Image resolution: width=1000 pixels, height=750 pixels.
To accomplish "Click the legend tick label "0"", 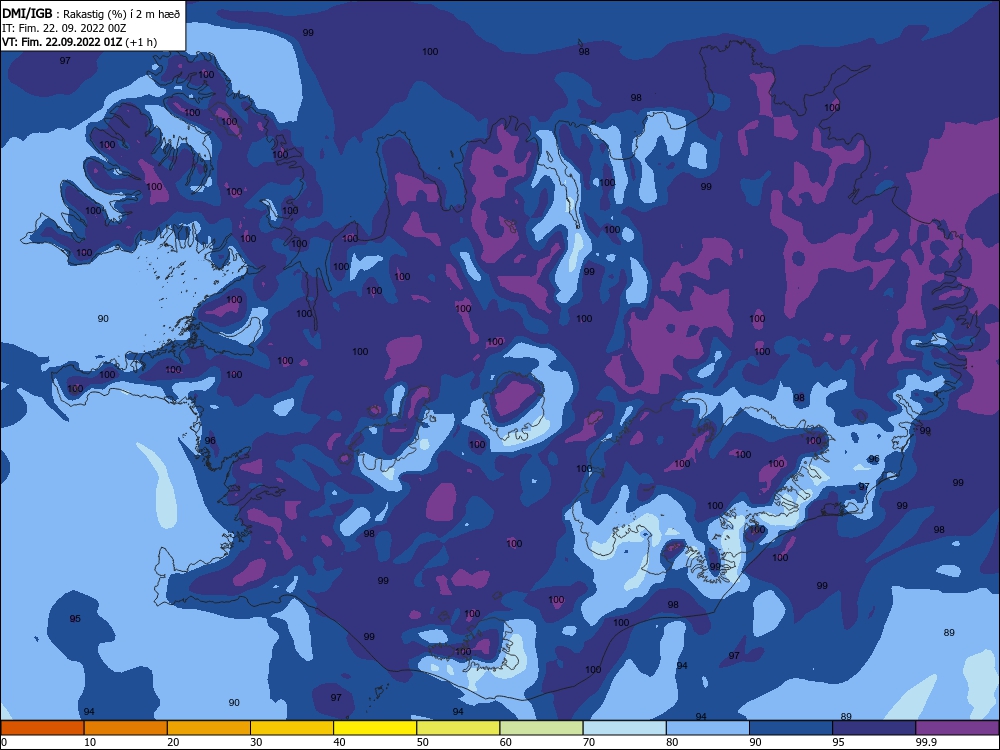I will [4, 742].
